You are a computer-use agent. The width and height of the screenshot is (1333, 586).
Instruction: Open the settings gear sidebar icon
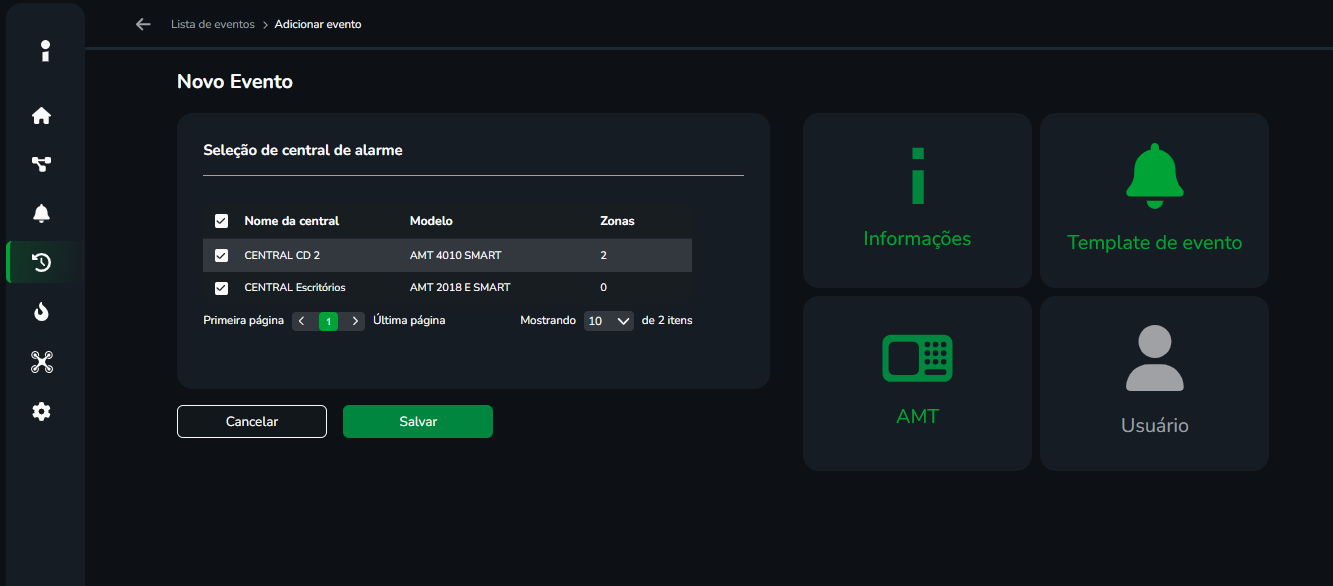point(41,411)
